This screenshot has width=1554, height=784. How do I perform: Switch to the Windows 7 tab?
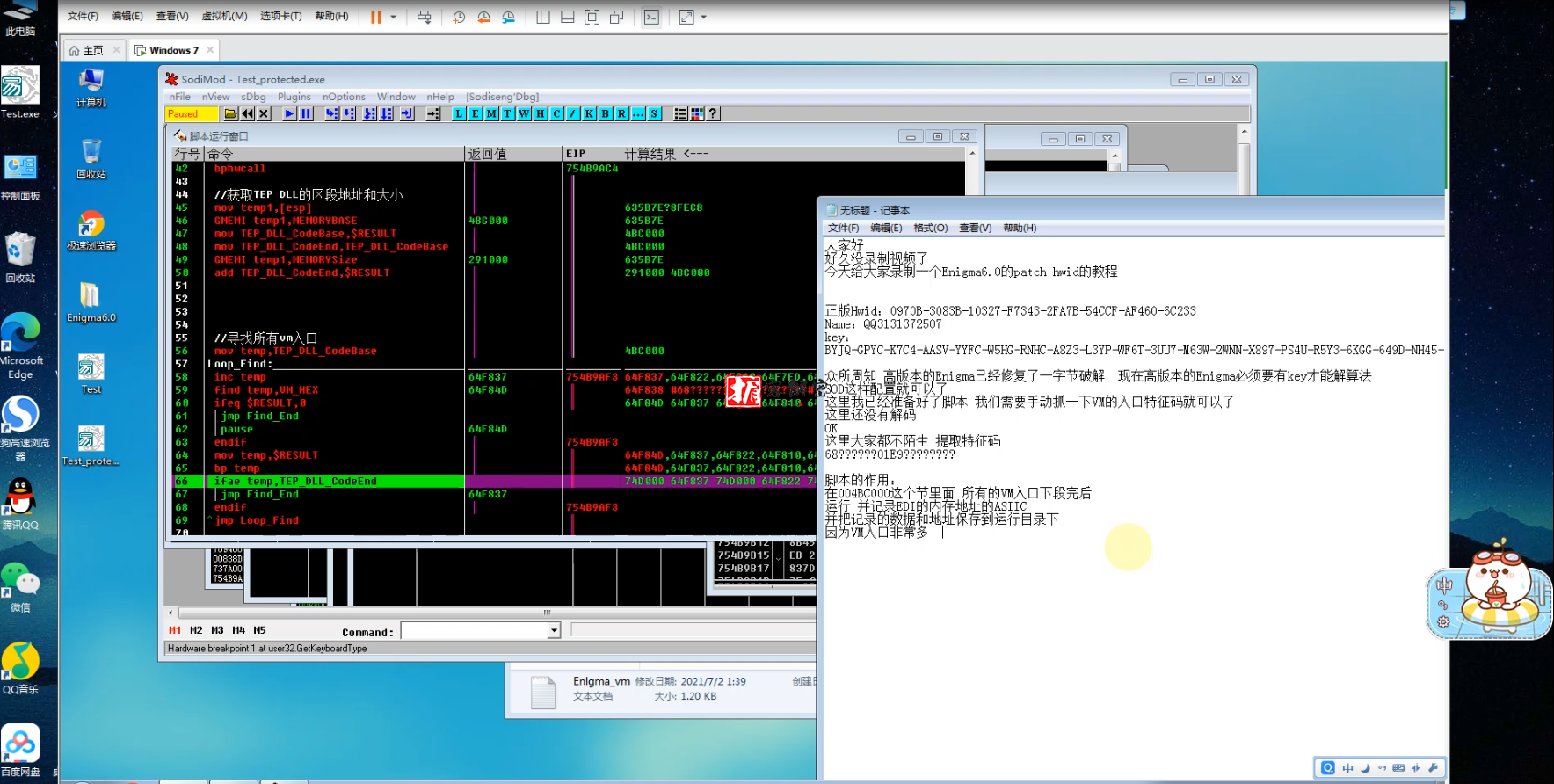pos(172,50)
